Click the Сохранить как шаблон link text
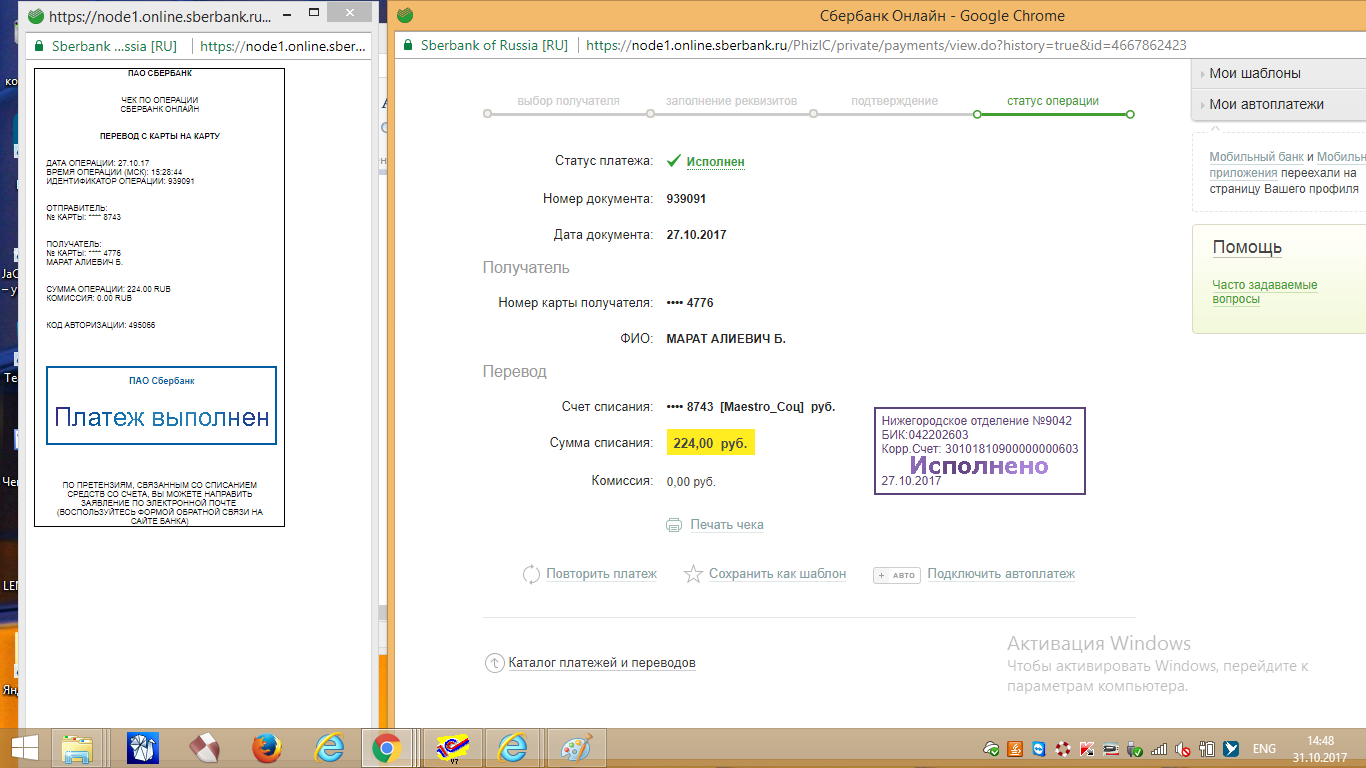Screen dimensions: 1366x768 [777, 574]
